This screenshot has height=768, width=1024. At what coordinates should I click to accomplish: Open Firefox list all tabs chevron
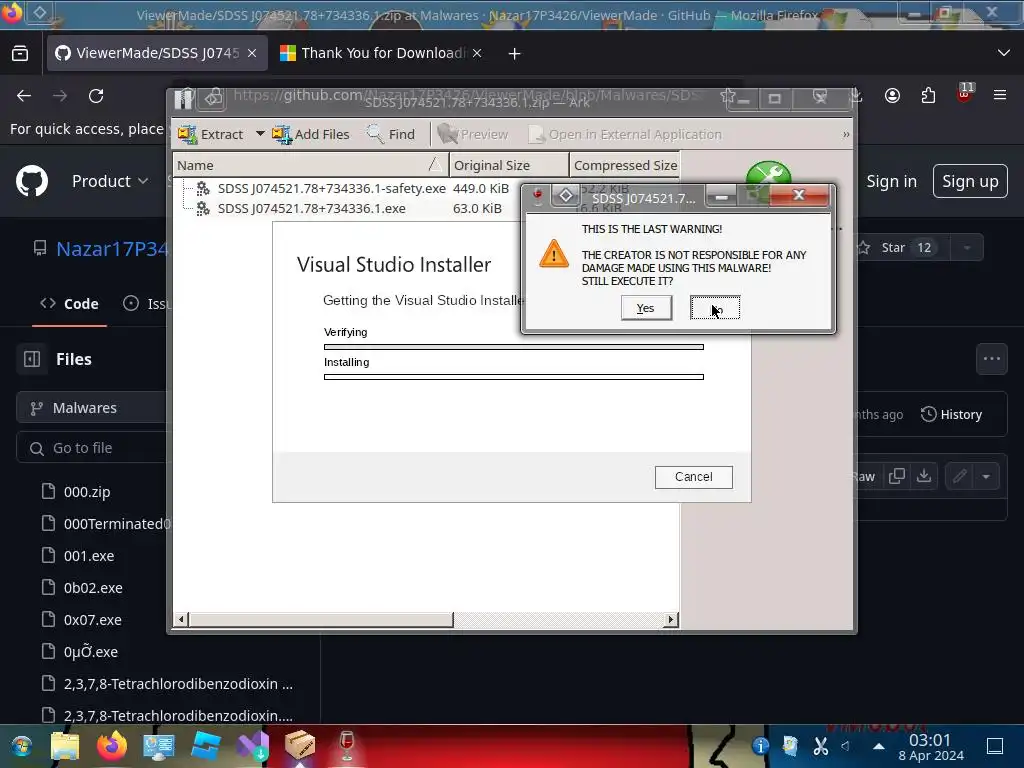[1004, 53]
